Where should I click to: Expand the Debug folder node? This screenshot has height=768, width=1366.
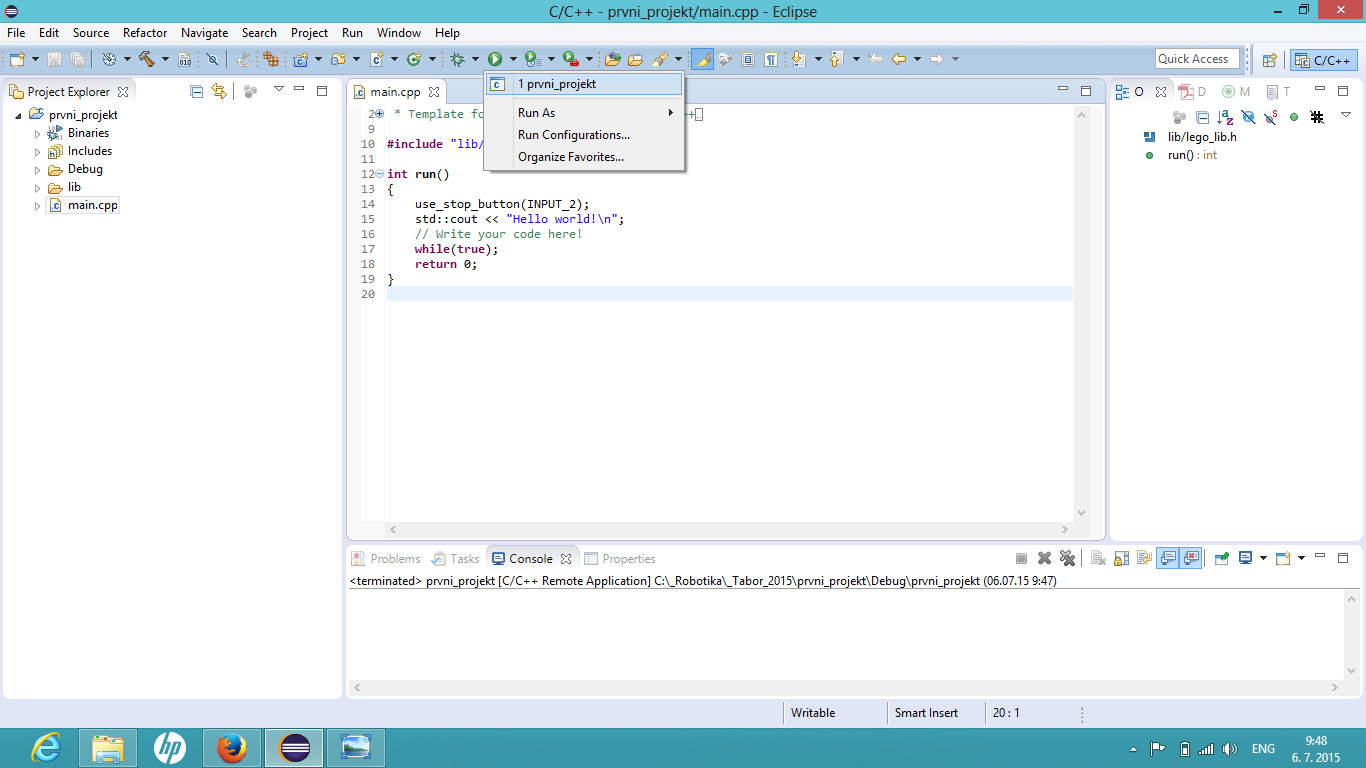(38, 170)
